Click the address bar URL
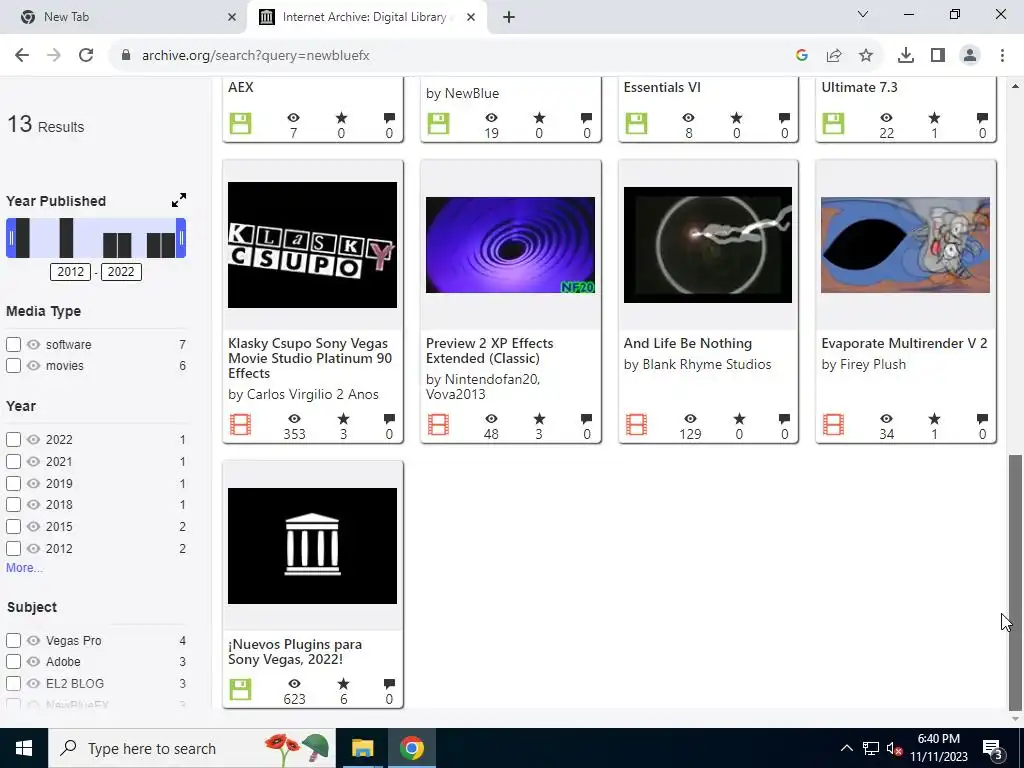This screenshot has width=1024, height=768. [256, 56]
